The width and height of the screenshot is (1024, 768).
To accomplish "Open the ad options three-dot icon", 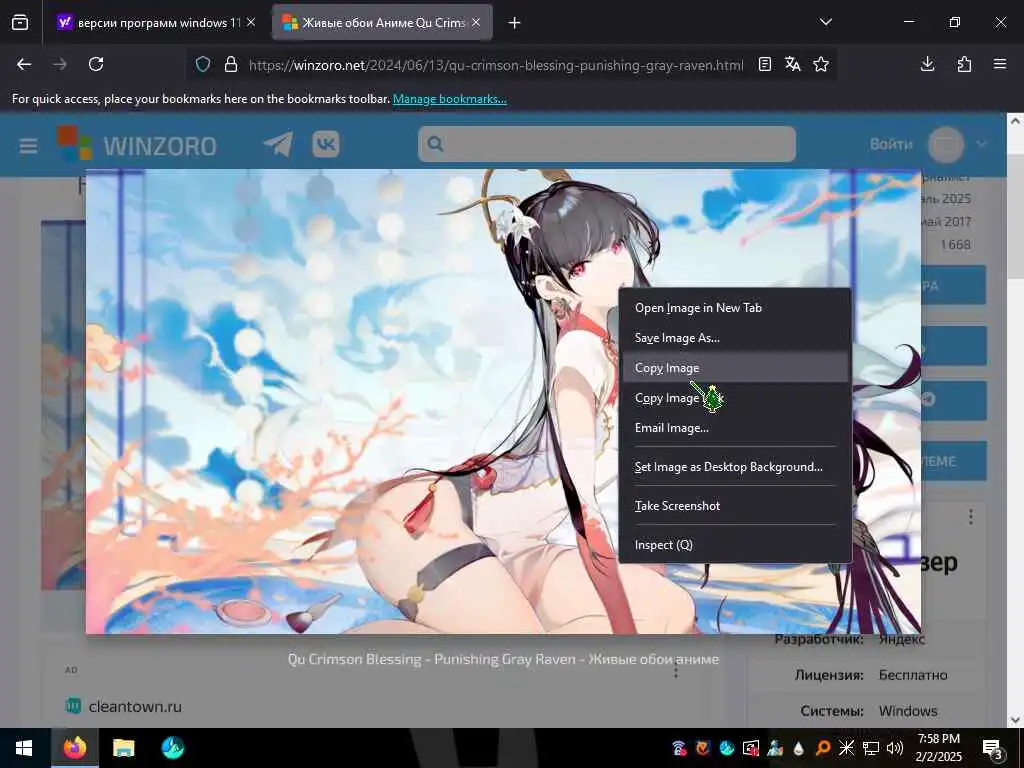I will pyautogui.click(x=676, y=672).
